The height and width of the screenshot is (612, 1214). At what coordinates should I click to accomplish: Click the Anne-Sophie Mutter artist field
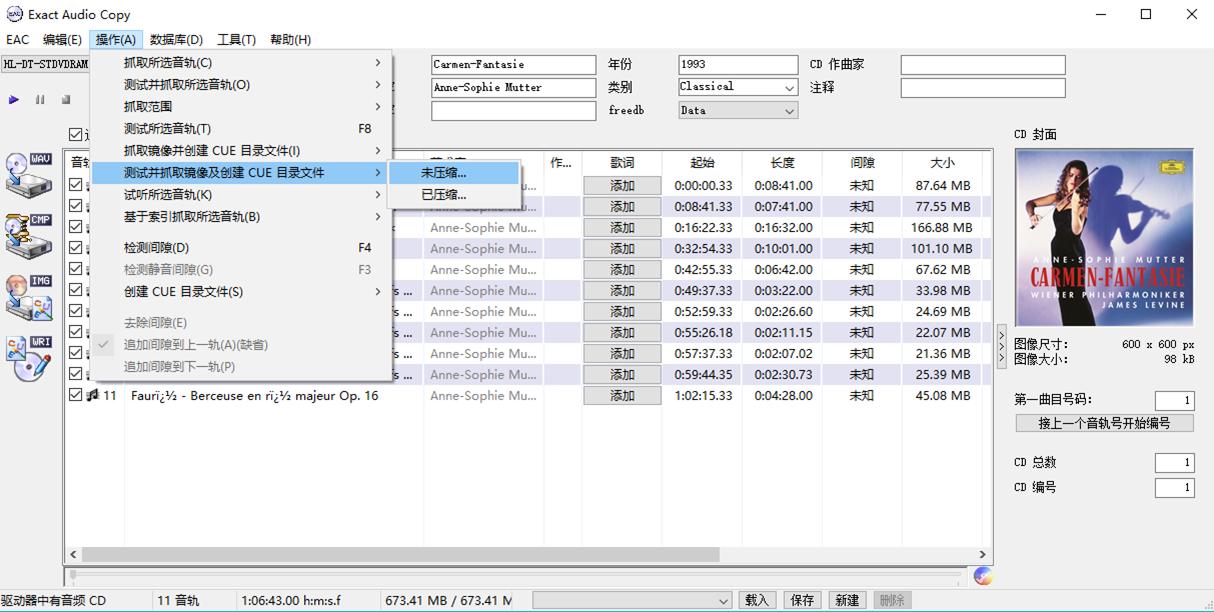513,88
